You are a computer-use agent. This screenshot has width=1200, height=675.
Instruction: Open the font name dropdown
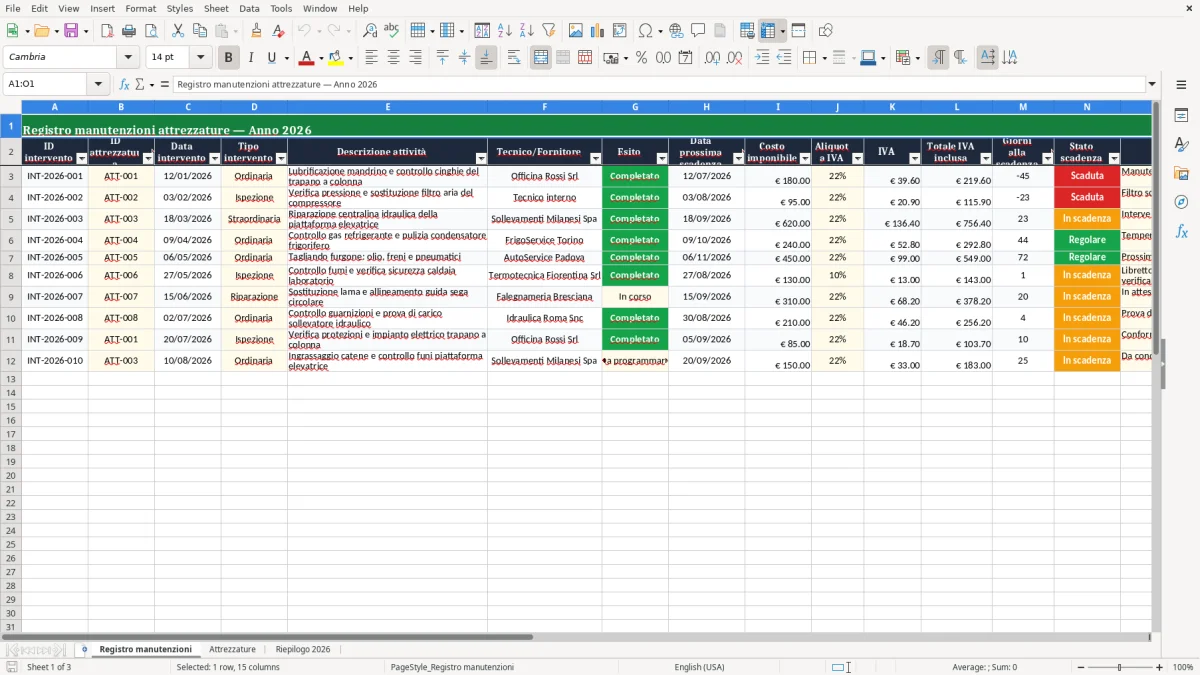(127, 57)
